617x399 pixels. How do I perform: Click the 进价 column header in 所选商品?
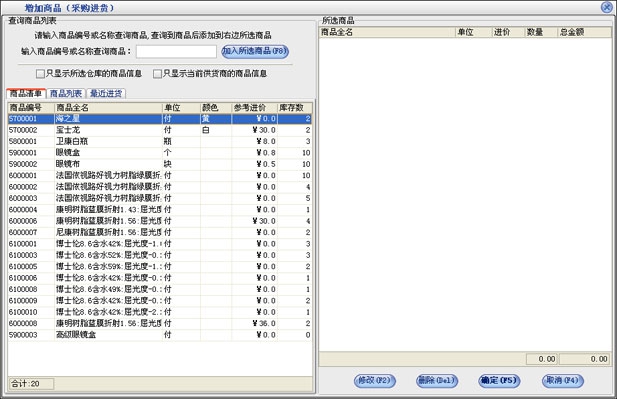[x=508, y=32]
